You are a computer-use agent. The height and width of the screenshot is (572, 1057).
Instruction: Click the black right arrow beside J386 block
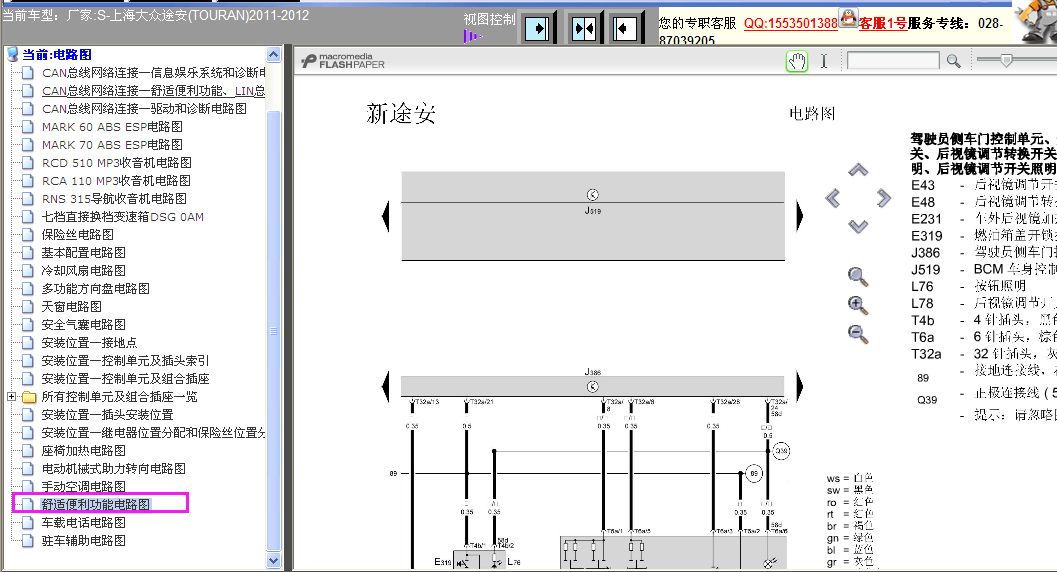coord(799,387)
